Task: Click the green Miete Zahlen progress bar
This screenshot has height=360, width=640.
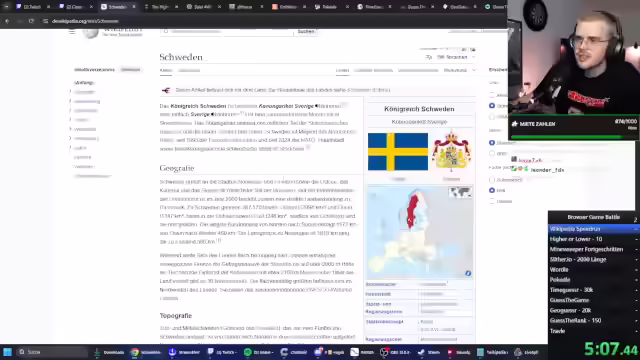Action: click(x=573, y=137)
